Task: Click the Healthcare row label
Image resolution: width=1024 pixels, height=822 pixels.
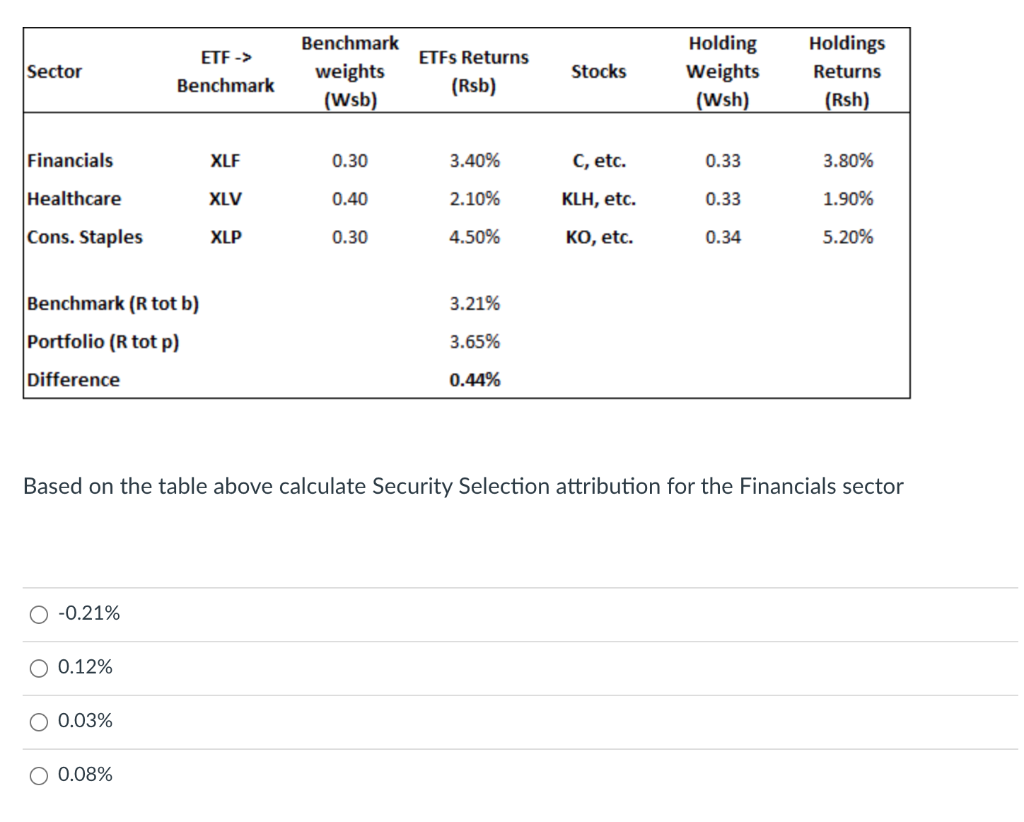Action: [x=74, y=198]
